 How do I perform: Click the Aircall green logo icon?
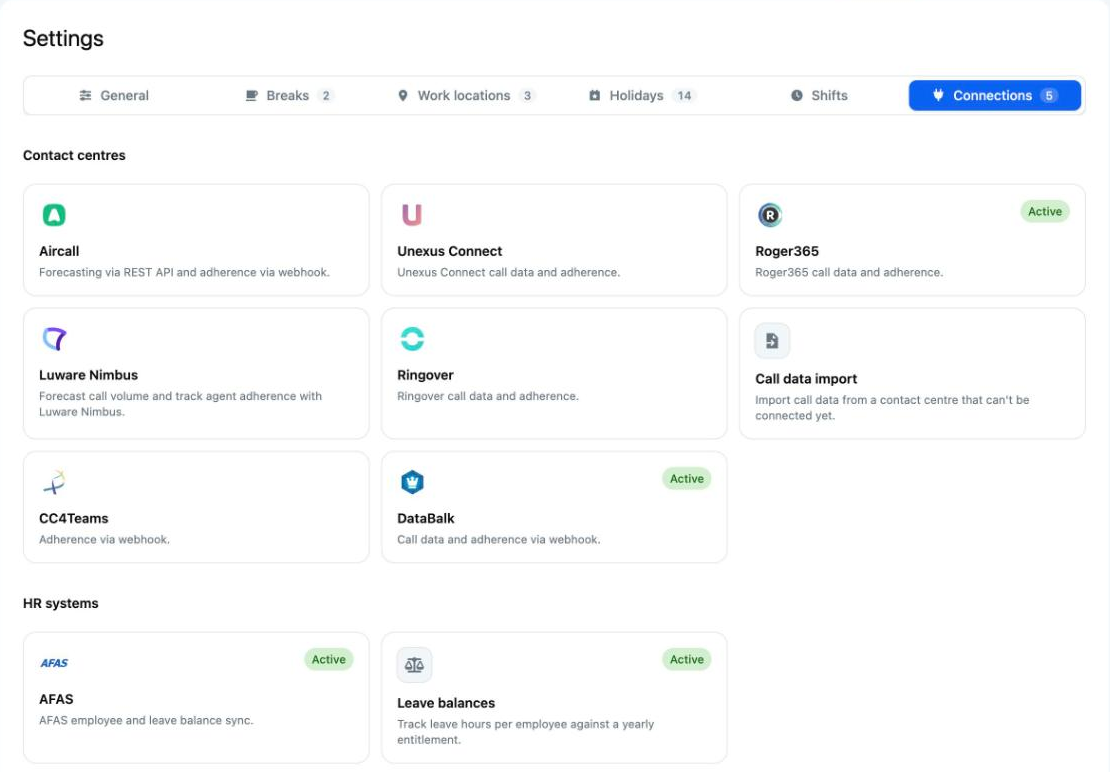point(54,214)
